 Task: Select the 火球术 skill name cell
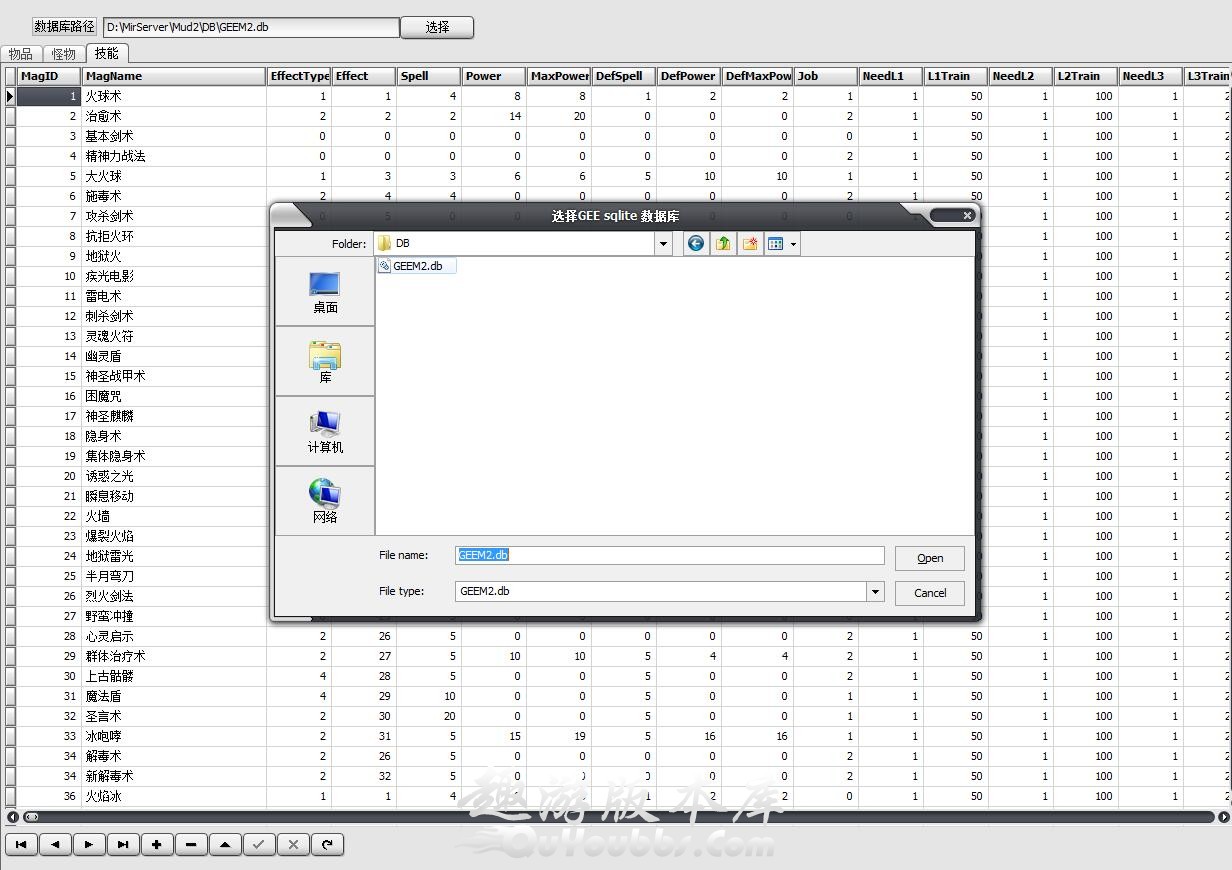point(174,96)
